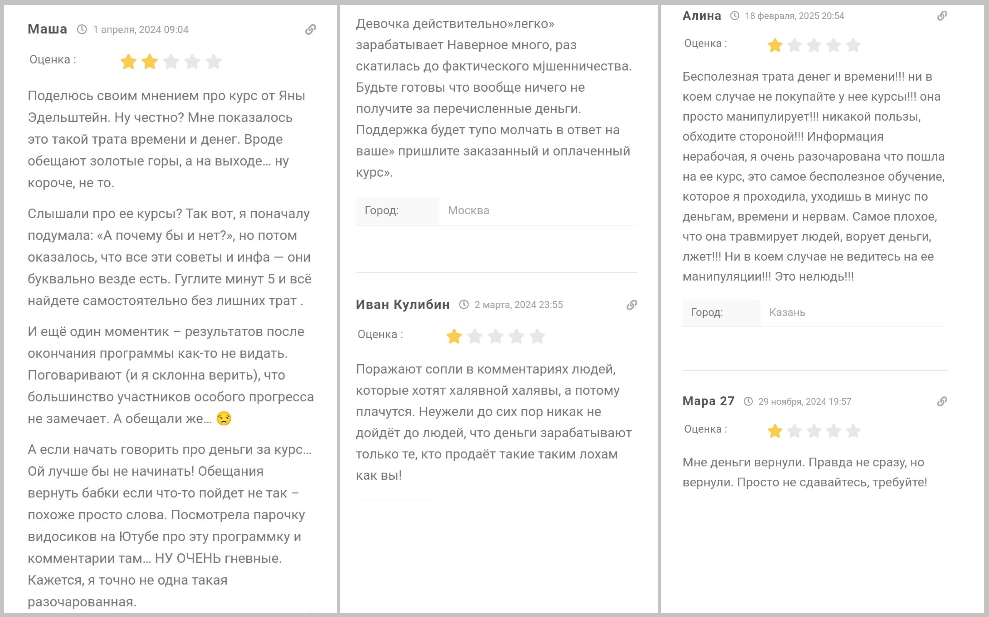Viewport: 989px width, 617px height.
Task: Click clock icon near Мара 27's date
Action: (x=748, y=401)
